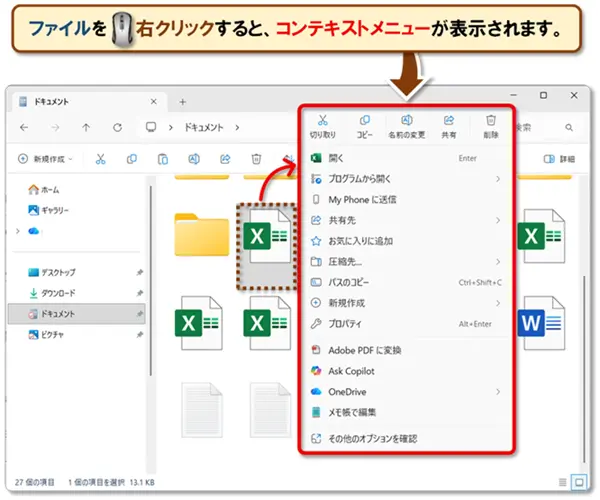This screenshot has width=600, height=500.
Task: Click the right vertical scrollbar of file area
Action: [x=584, y=369]
